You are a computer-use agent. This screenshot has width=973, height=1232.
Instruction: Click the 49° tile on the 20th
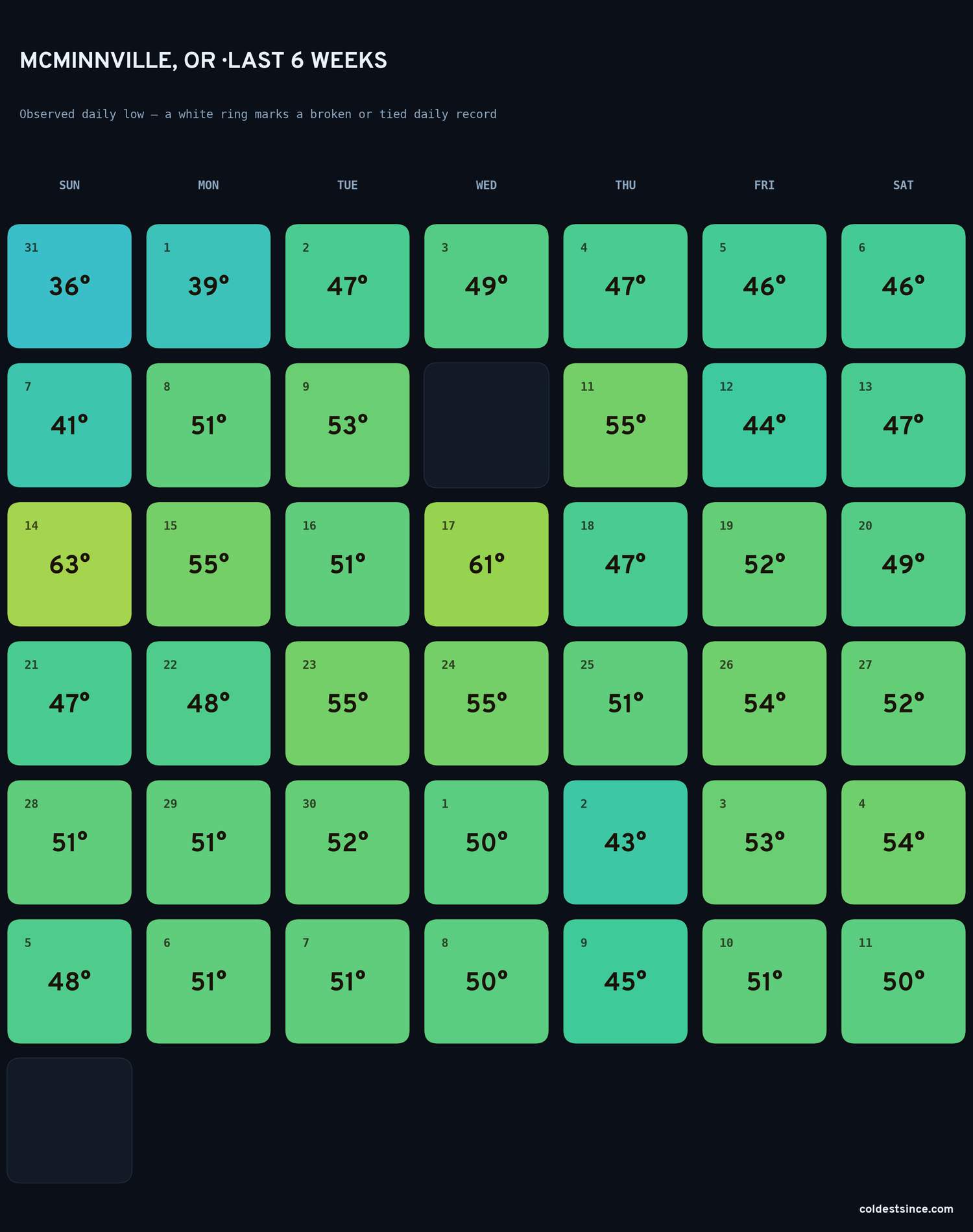[x=903, y=564]
